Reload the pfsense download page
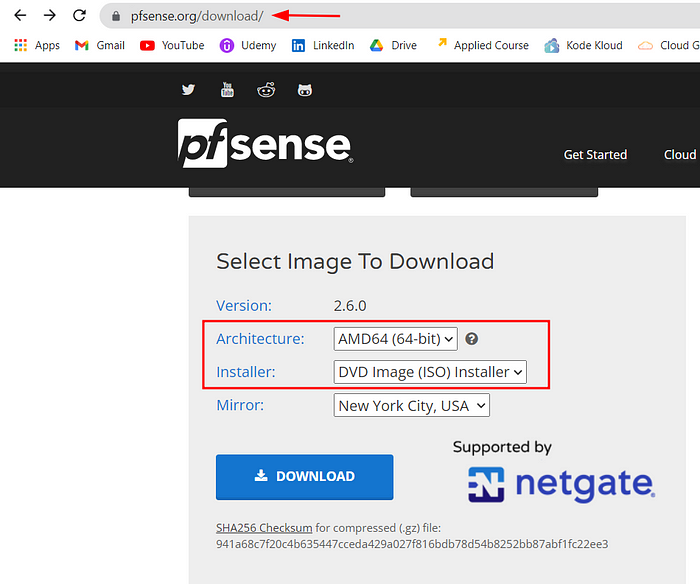 79,16
